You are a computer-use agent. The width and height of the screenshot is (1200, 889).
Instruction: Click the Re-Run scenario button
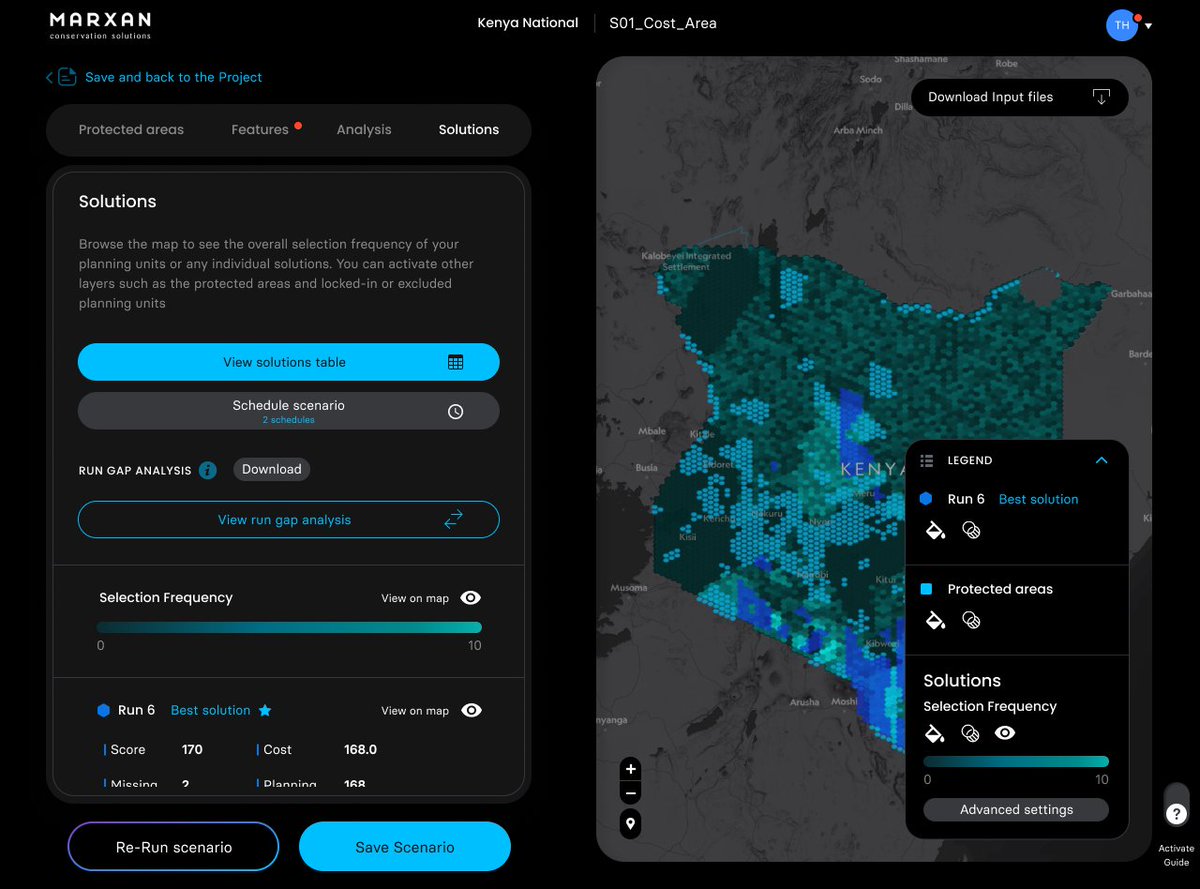(174, 847)
